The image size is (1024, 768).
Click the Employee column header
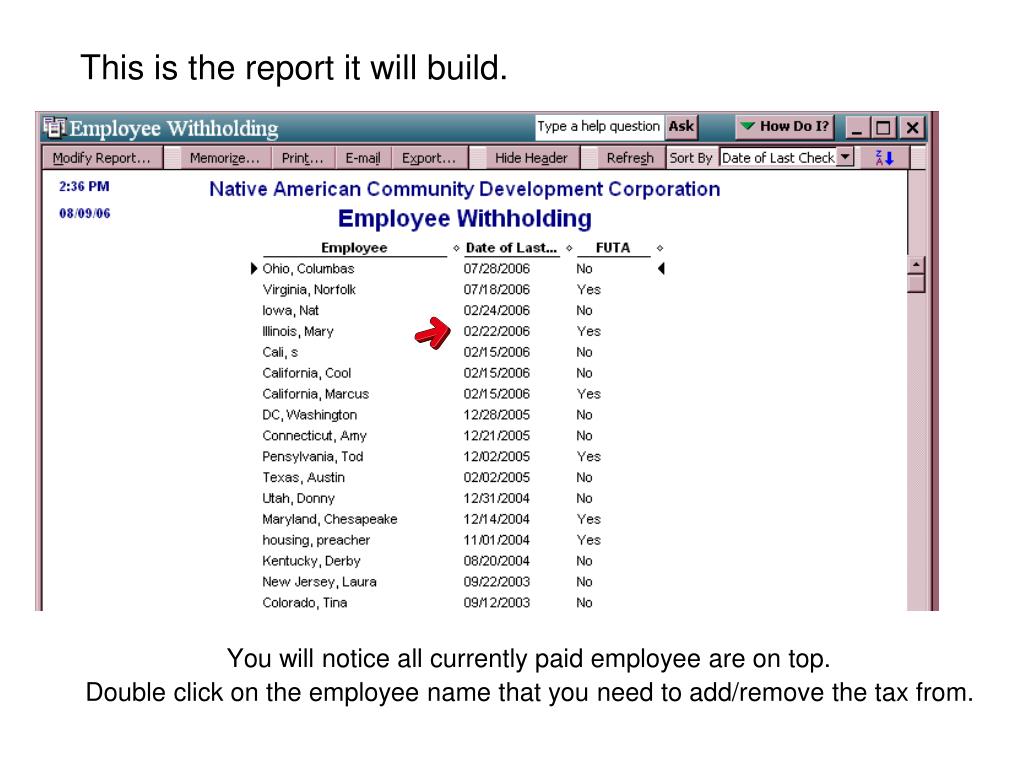tap(354, 248)
